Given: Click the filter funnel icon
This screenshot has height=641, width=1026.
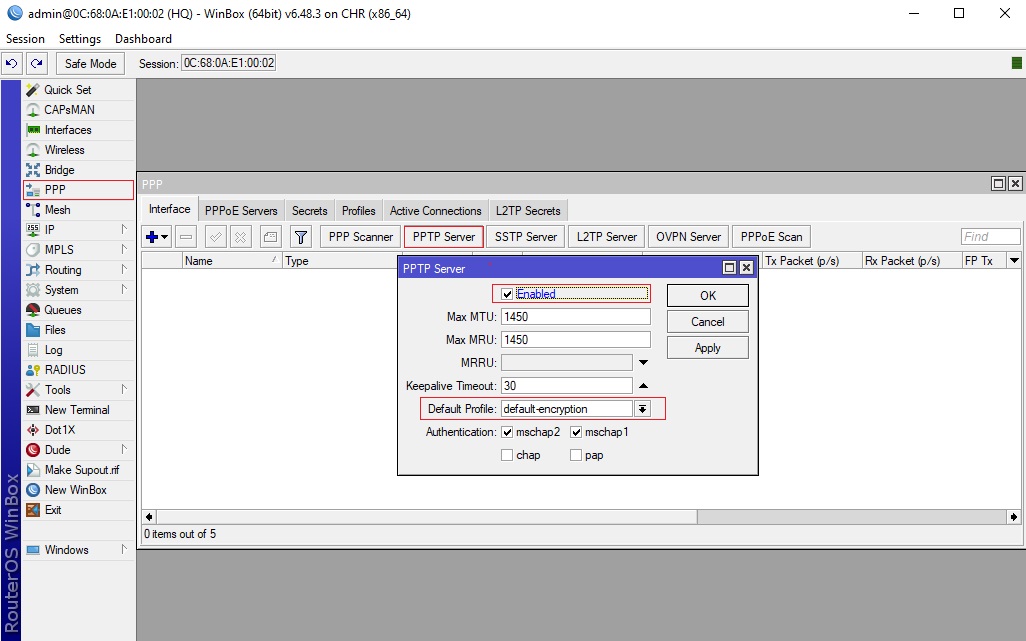Looking at the screenshot, I should pos(300,237).
